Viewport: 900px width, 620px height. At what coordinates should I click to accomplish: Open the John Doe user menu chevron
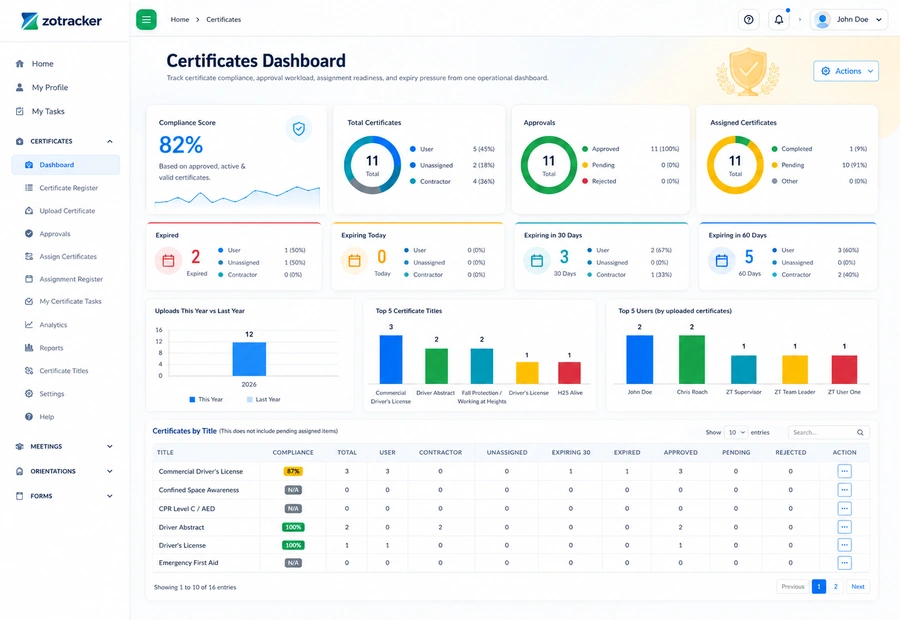click(x=879, y=20)
